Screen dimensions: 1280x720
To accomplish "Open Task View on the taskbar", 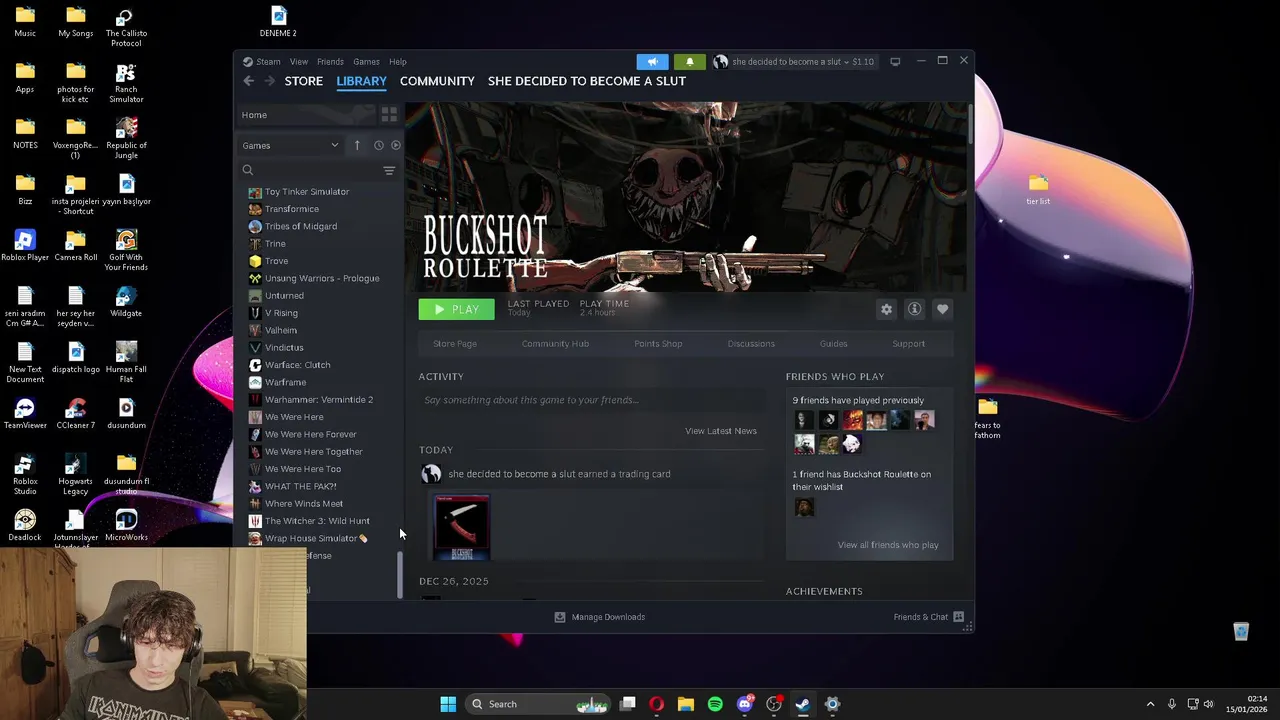I will (627, 704).
